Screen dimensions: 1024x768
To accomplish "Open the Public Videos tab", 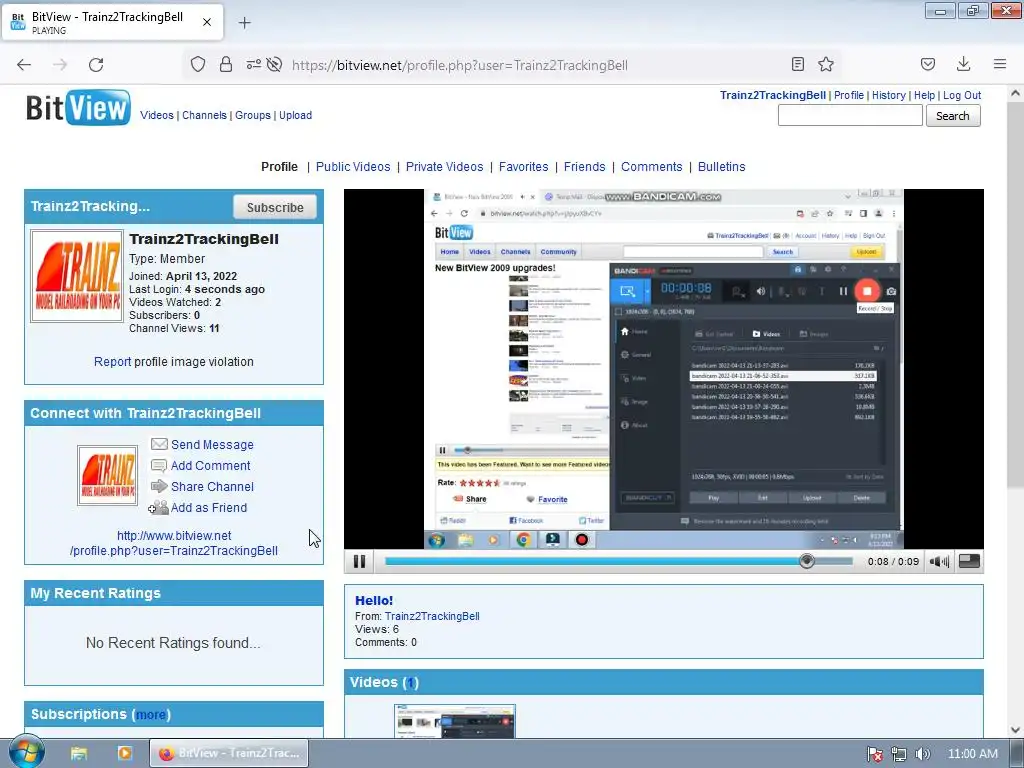I will [353, 167].
